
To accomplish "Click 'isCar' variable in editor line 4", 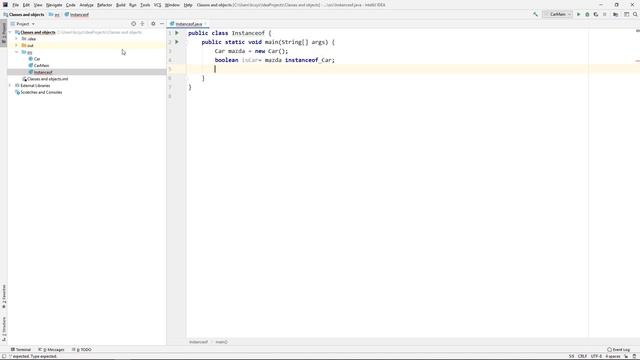I will pyautogui.click(x=250, y=60).
